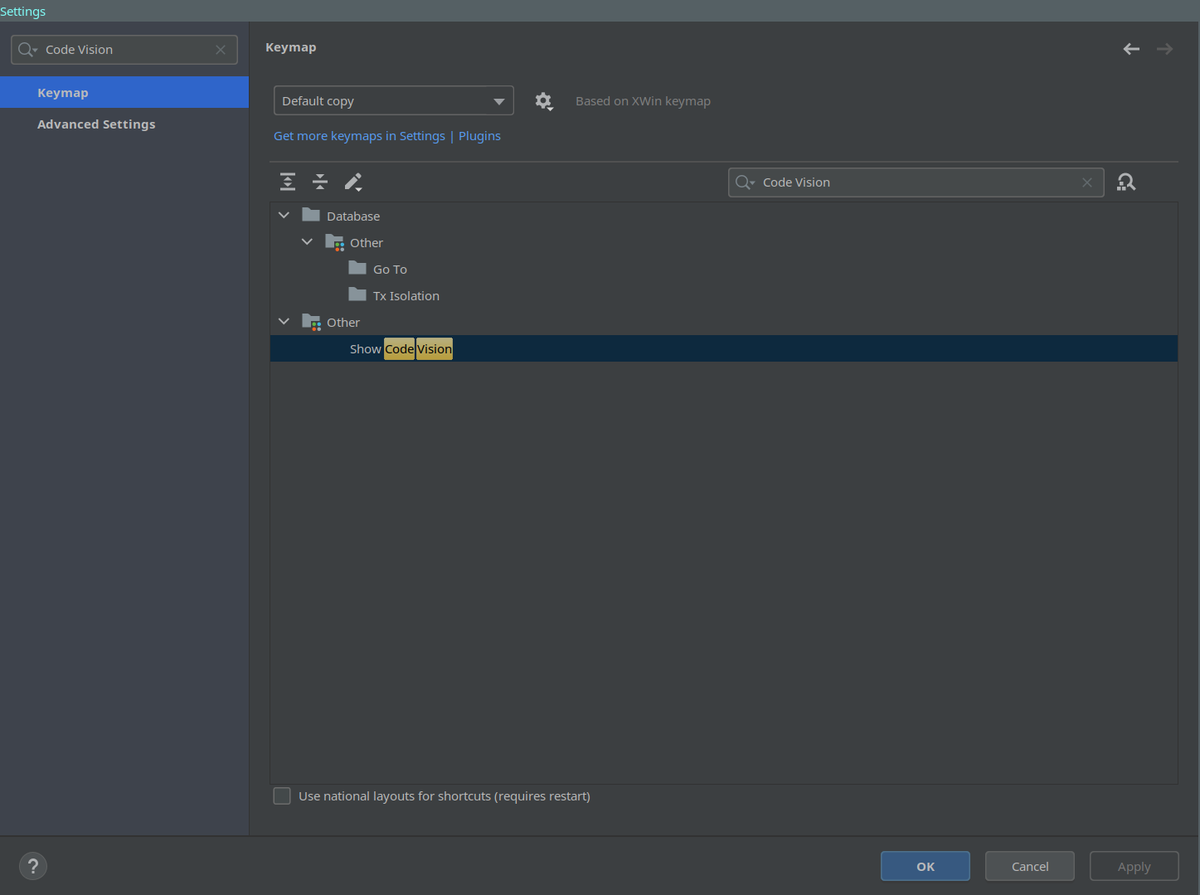The image size is (1200, 895).
Task: Click into the settings sidebar search field
Action: click(x=125, y=49)
